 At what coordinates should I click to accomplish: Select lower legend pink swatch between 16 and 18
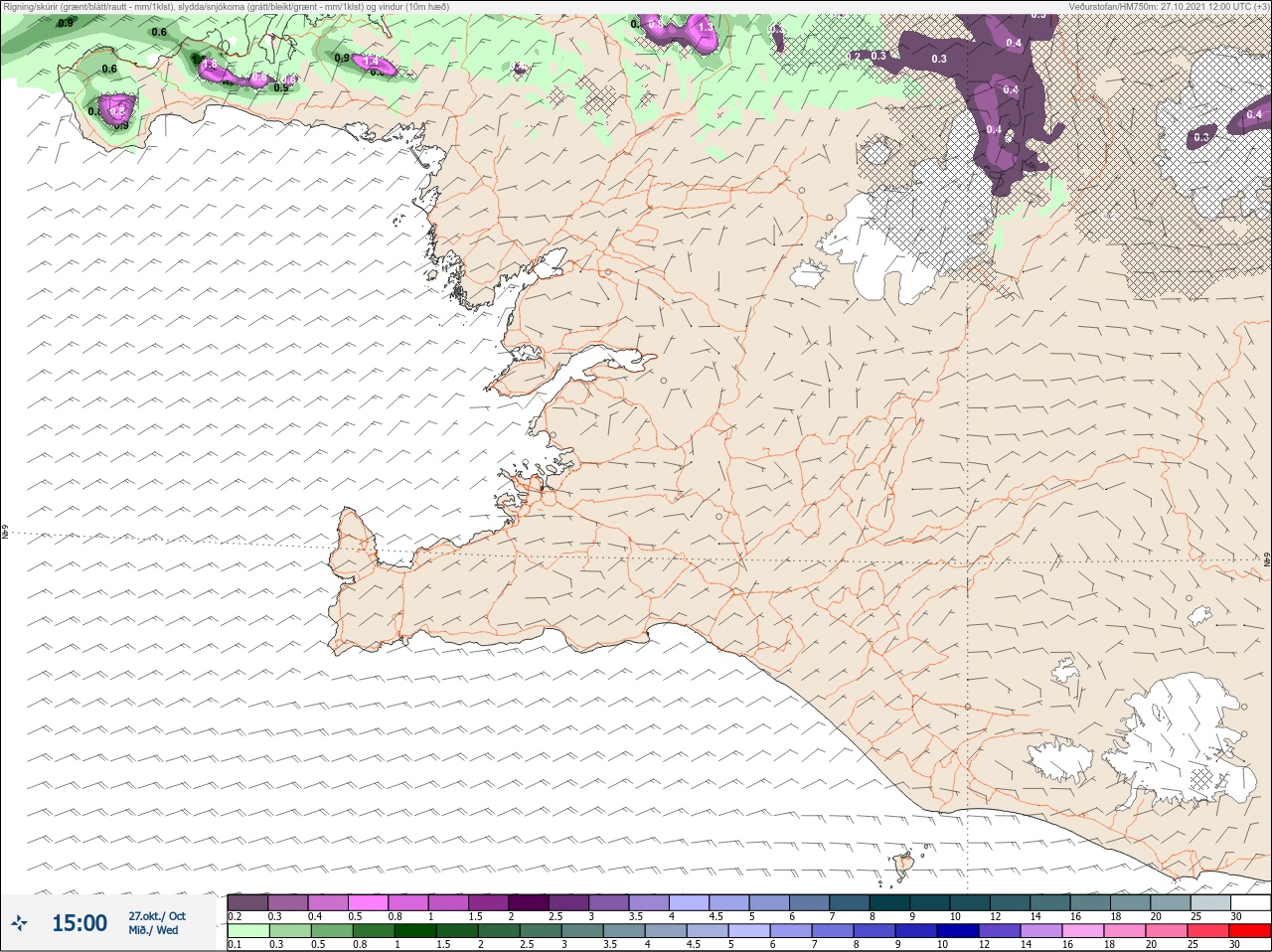tap(1085, 931)
